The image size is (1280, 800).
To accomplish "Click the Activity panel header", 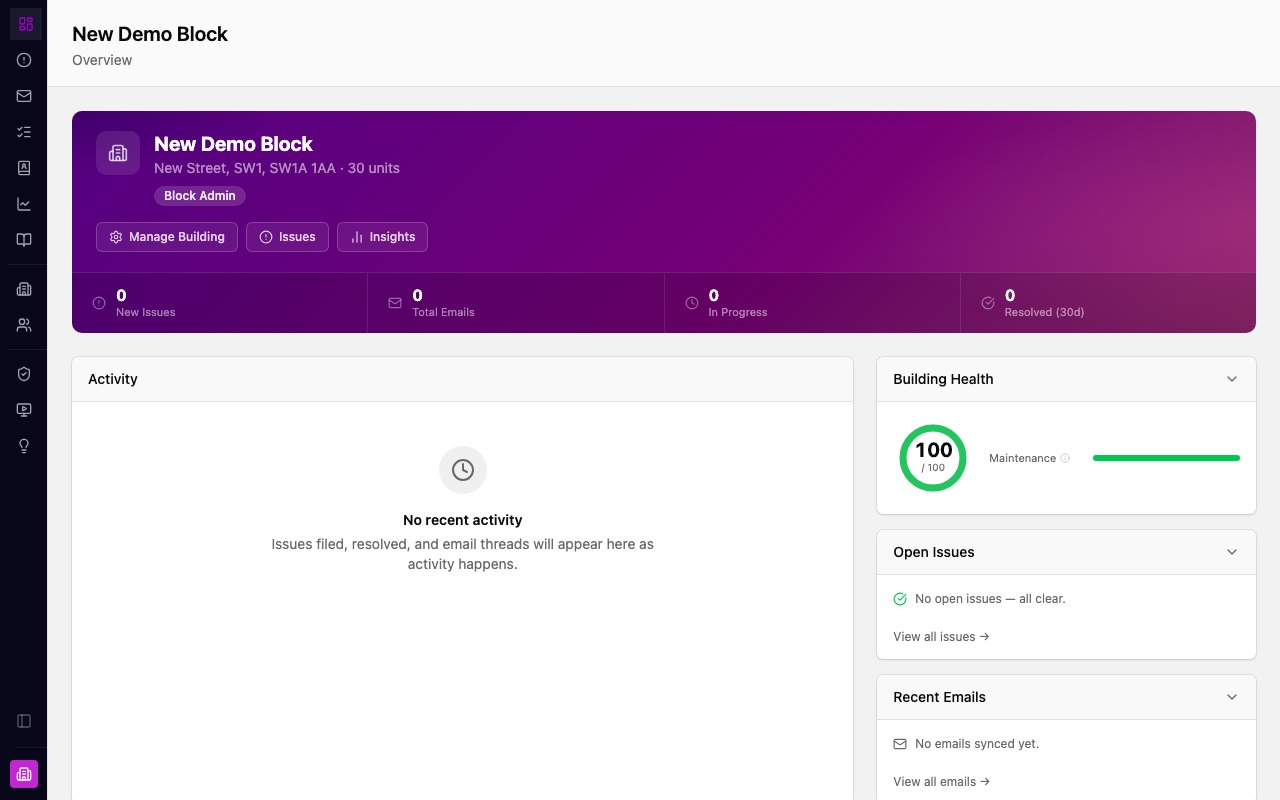I will 462,379.
